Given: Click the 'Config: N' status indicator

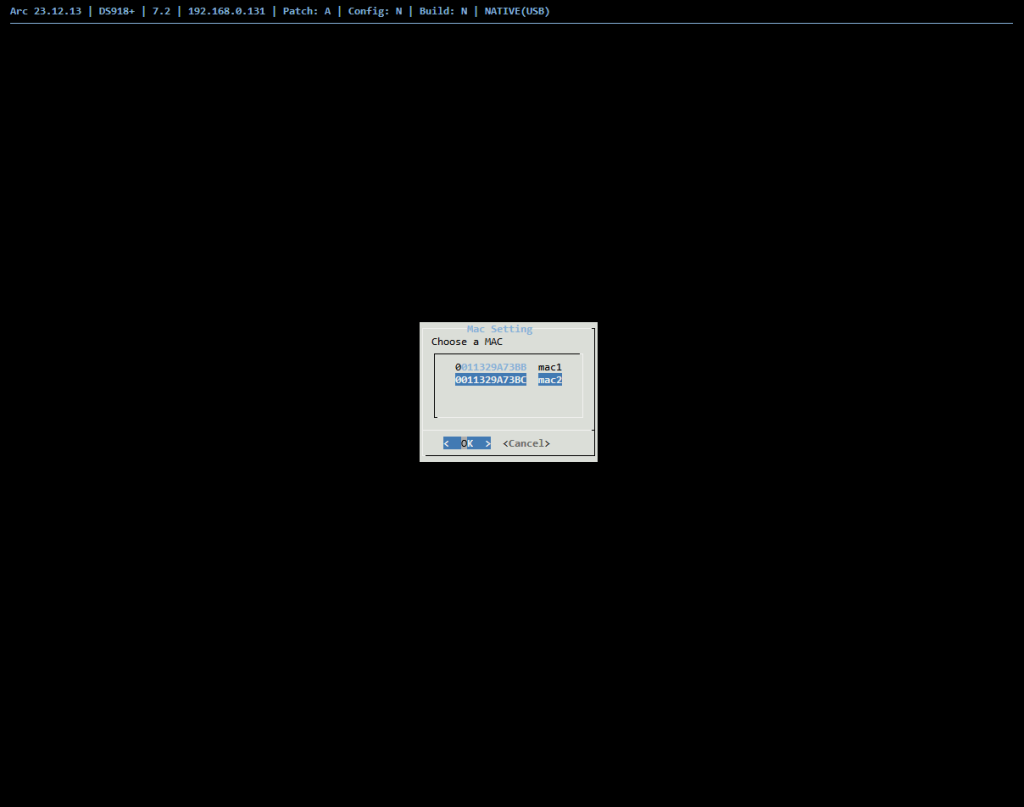Looking at the screenshot, I should coord(375,11).
